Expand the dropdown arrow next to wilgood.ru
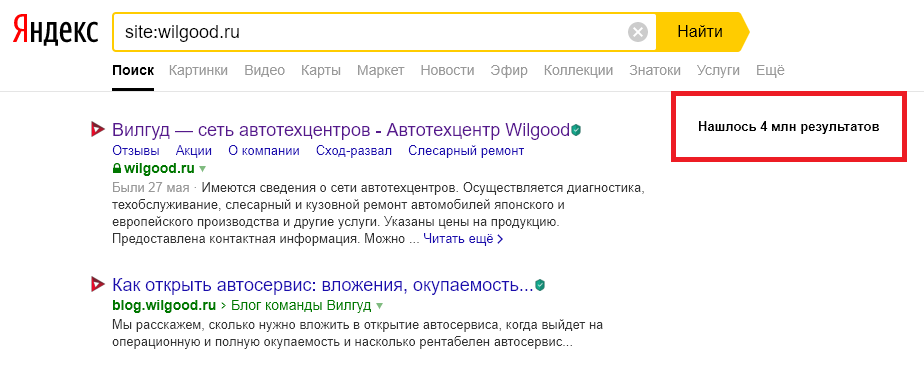924x368 pixels. point(202,169)
